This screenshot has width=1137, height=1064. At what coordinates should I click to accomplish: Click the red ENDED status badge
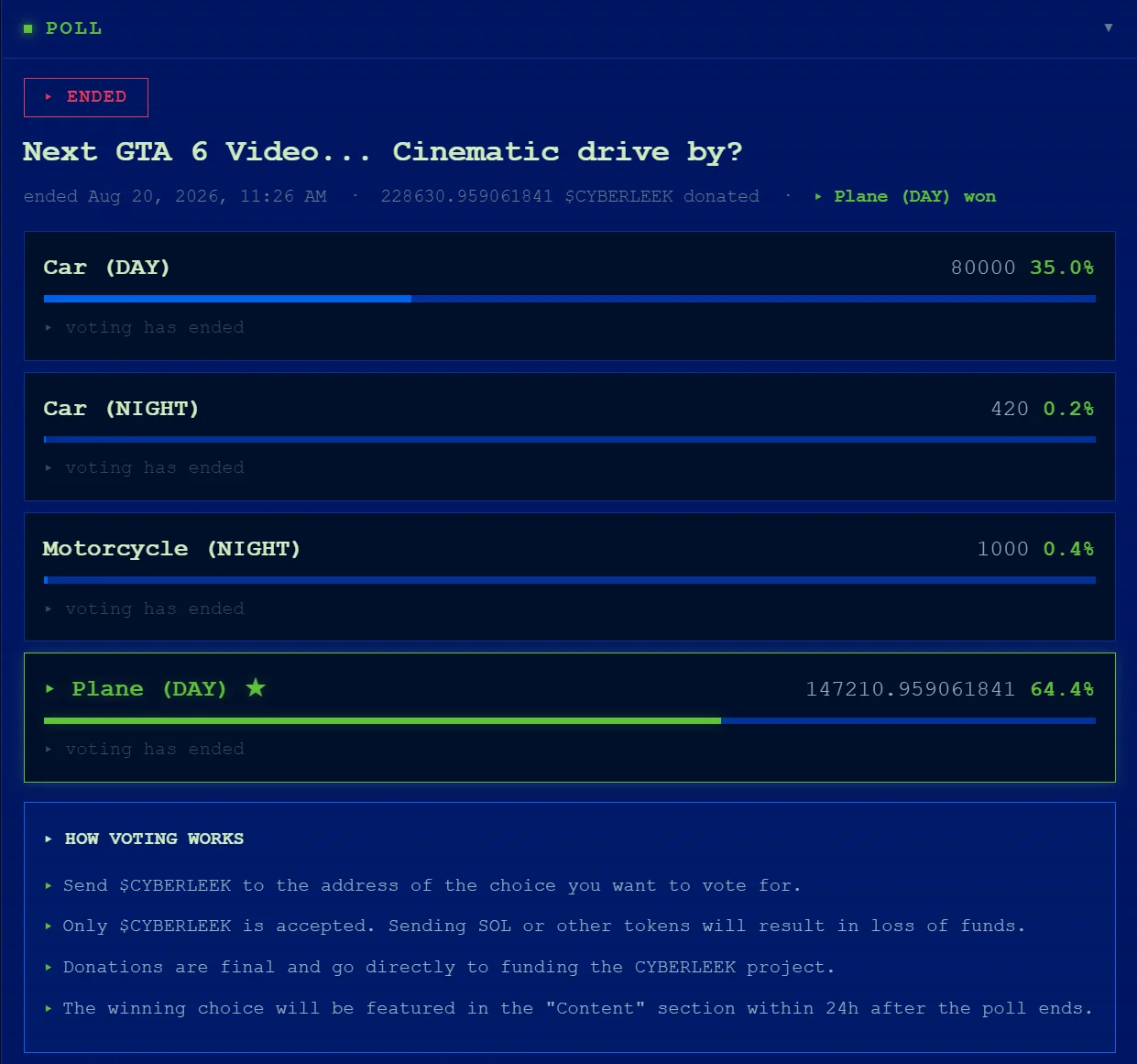[x=86, y=97]
